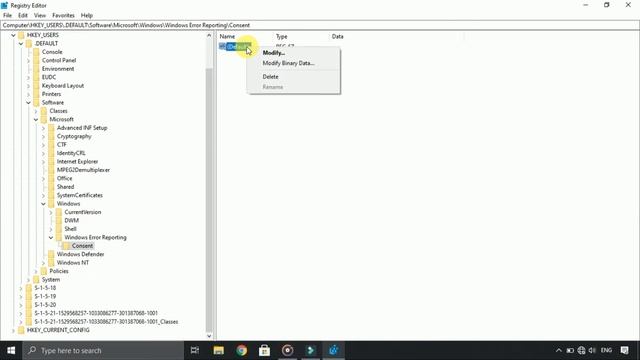Collapse Windows Error Reporting key
Viewport: 640px width, 360px height.
51,238
